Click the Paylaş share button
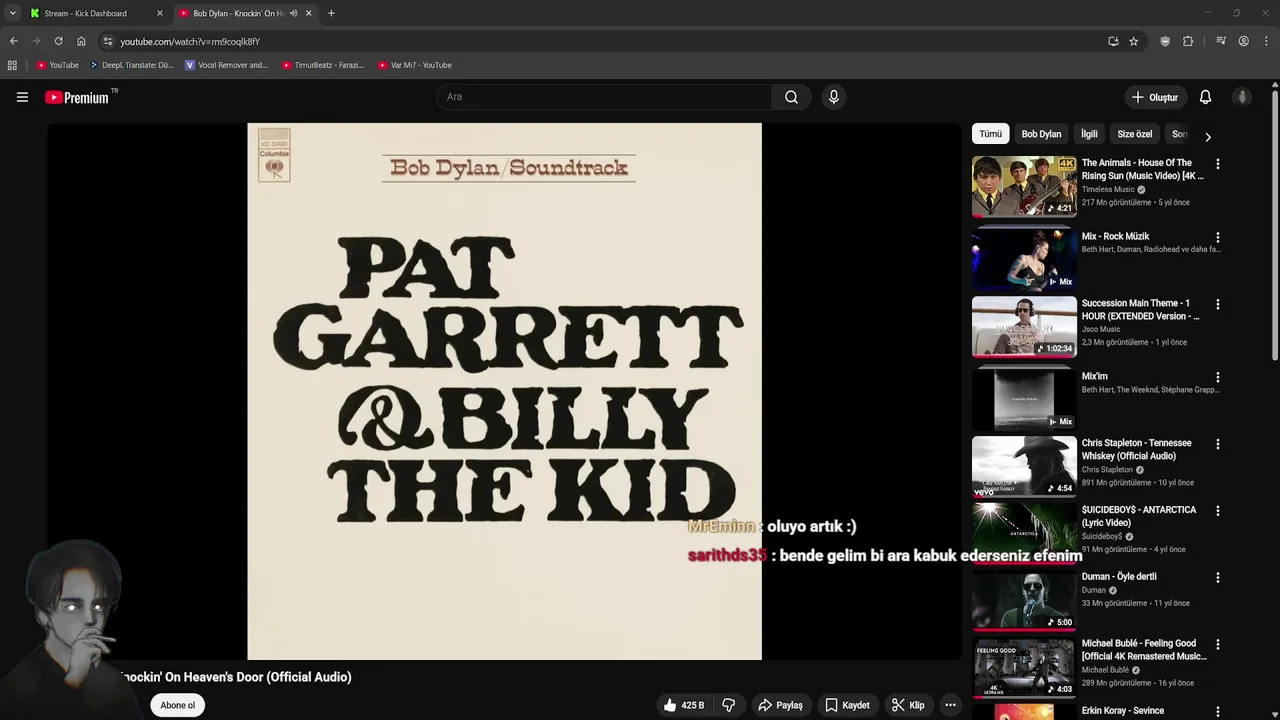1280x720 pixels. (x=780, y=705)
